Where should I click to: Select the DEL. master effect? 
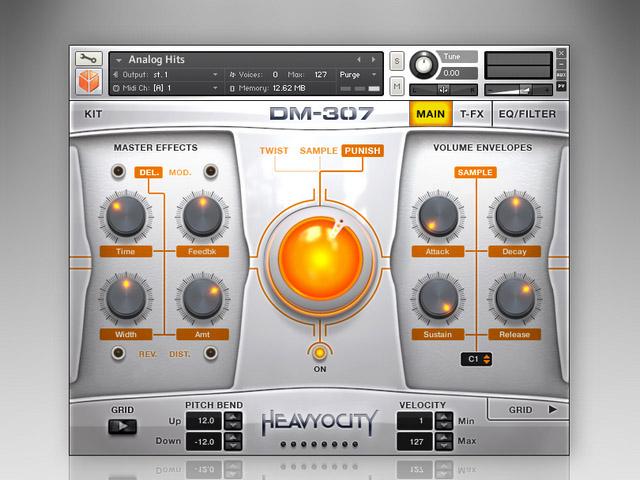point(149,173)
